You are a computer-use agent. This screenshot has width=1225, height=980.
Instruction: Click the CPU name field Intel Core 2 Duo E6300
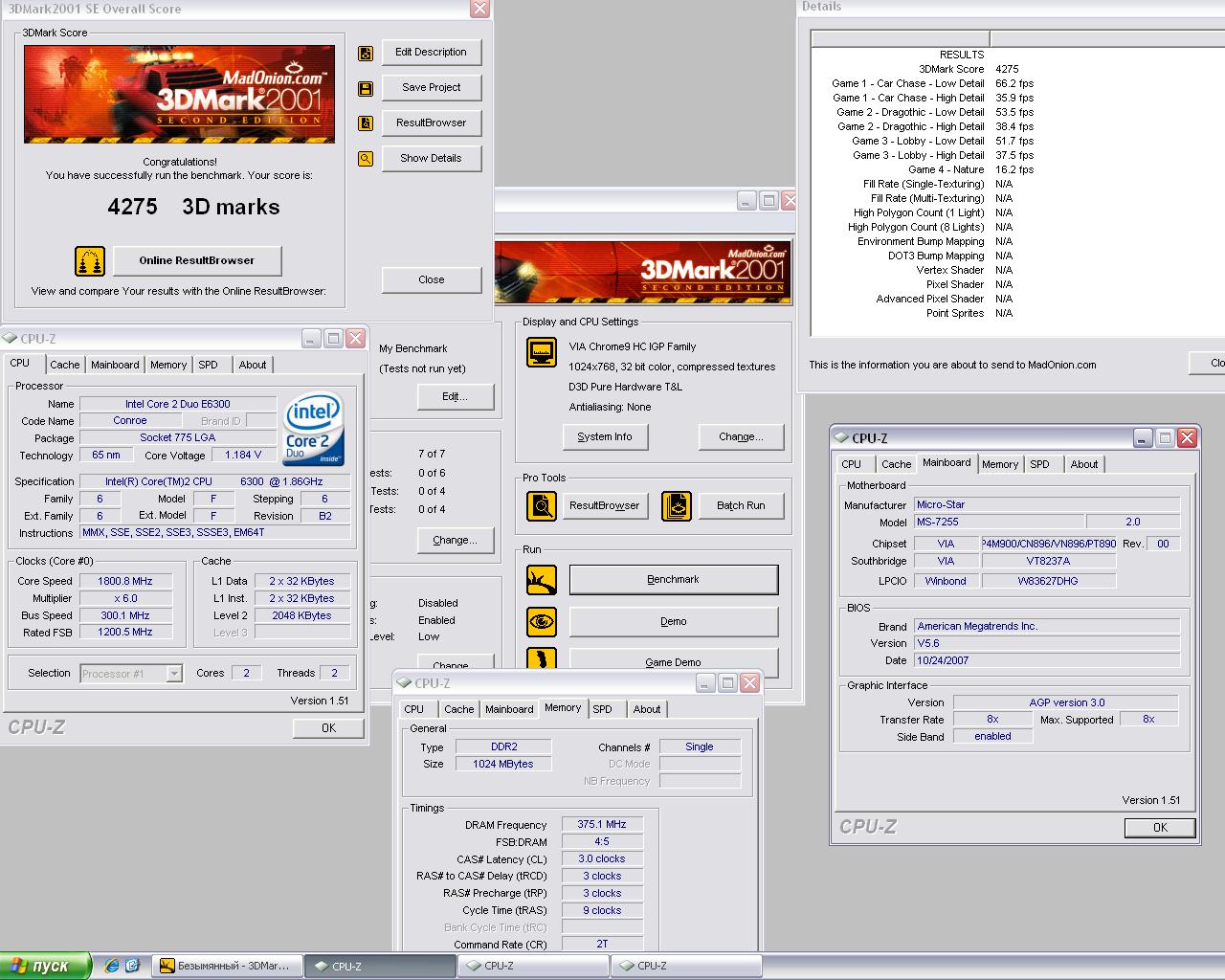pyautogui.click(x=178, y=404)
